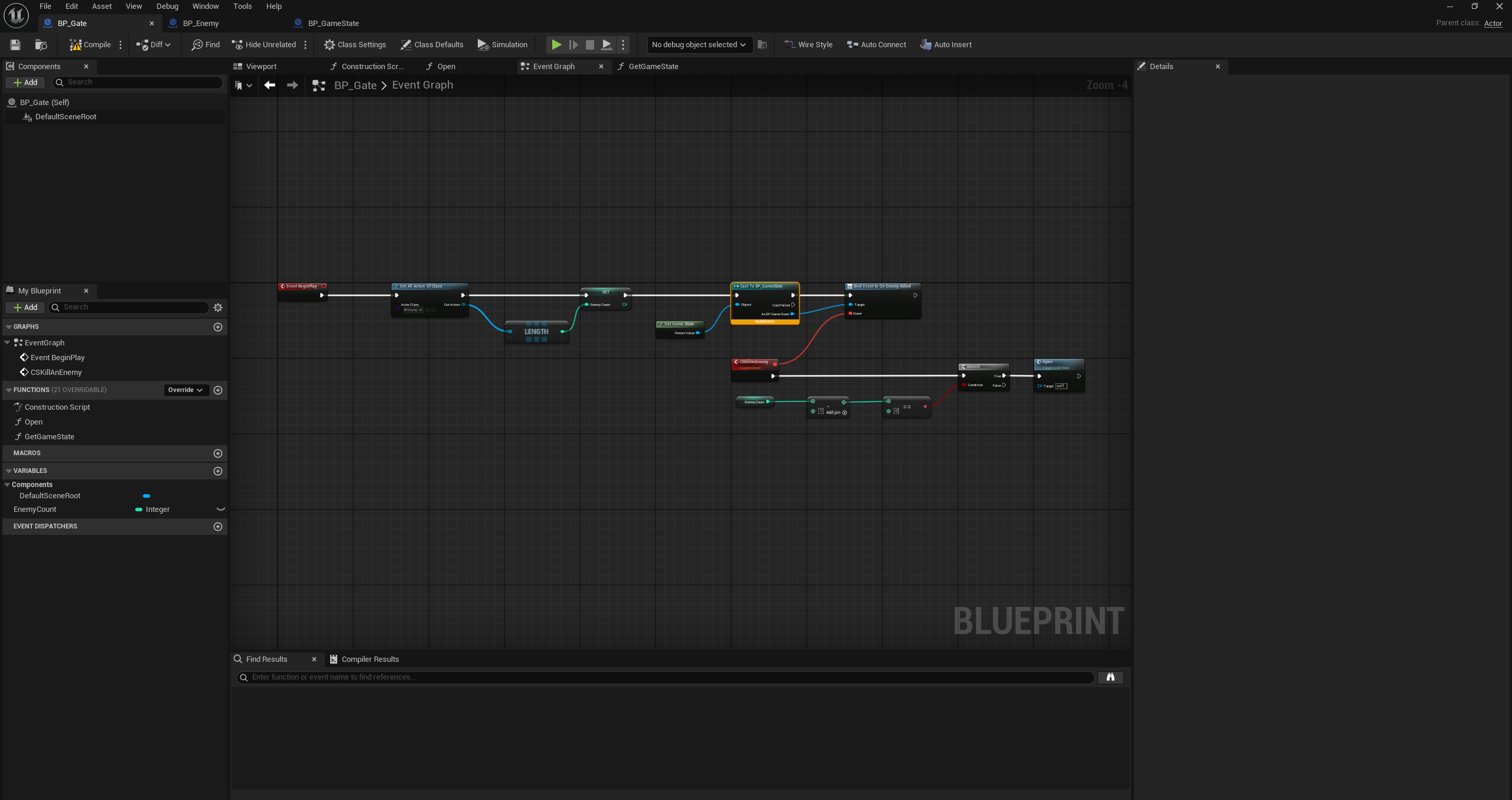This screenshot has height=800, width=1512.
Task: Open My Blueprint settings gear
Action: click(x=218, y=308)
